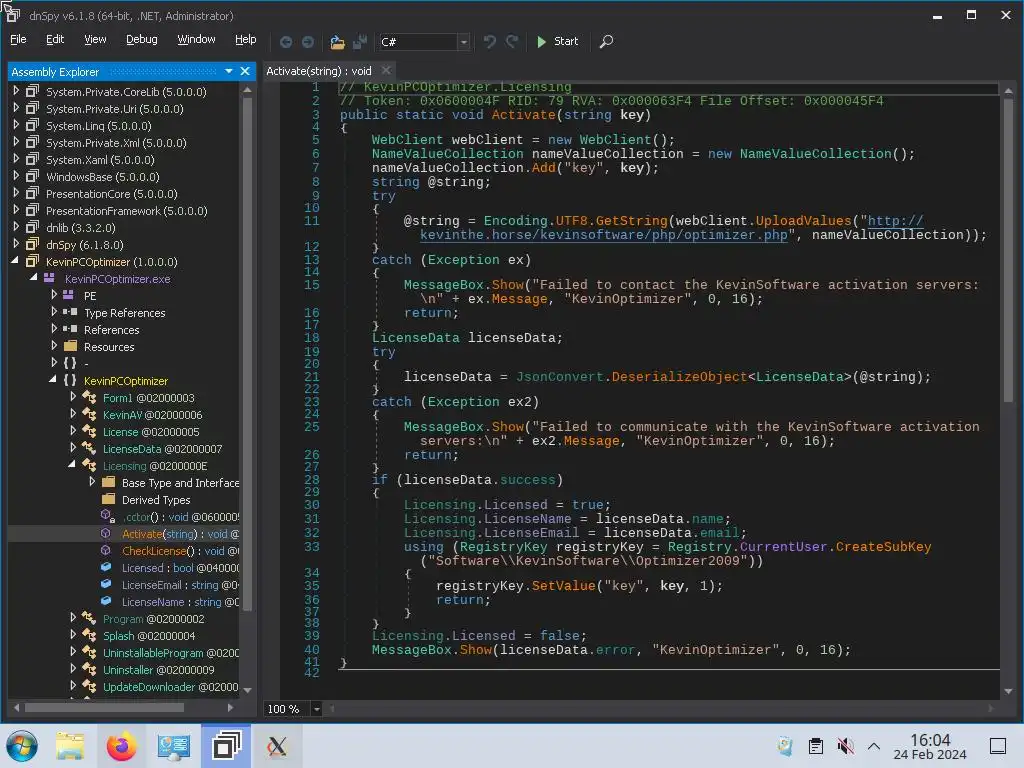Screen dimensions: 1024x768
Task: Click the UploadValues method reference
Action: [803, 221]
